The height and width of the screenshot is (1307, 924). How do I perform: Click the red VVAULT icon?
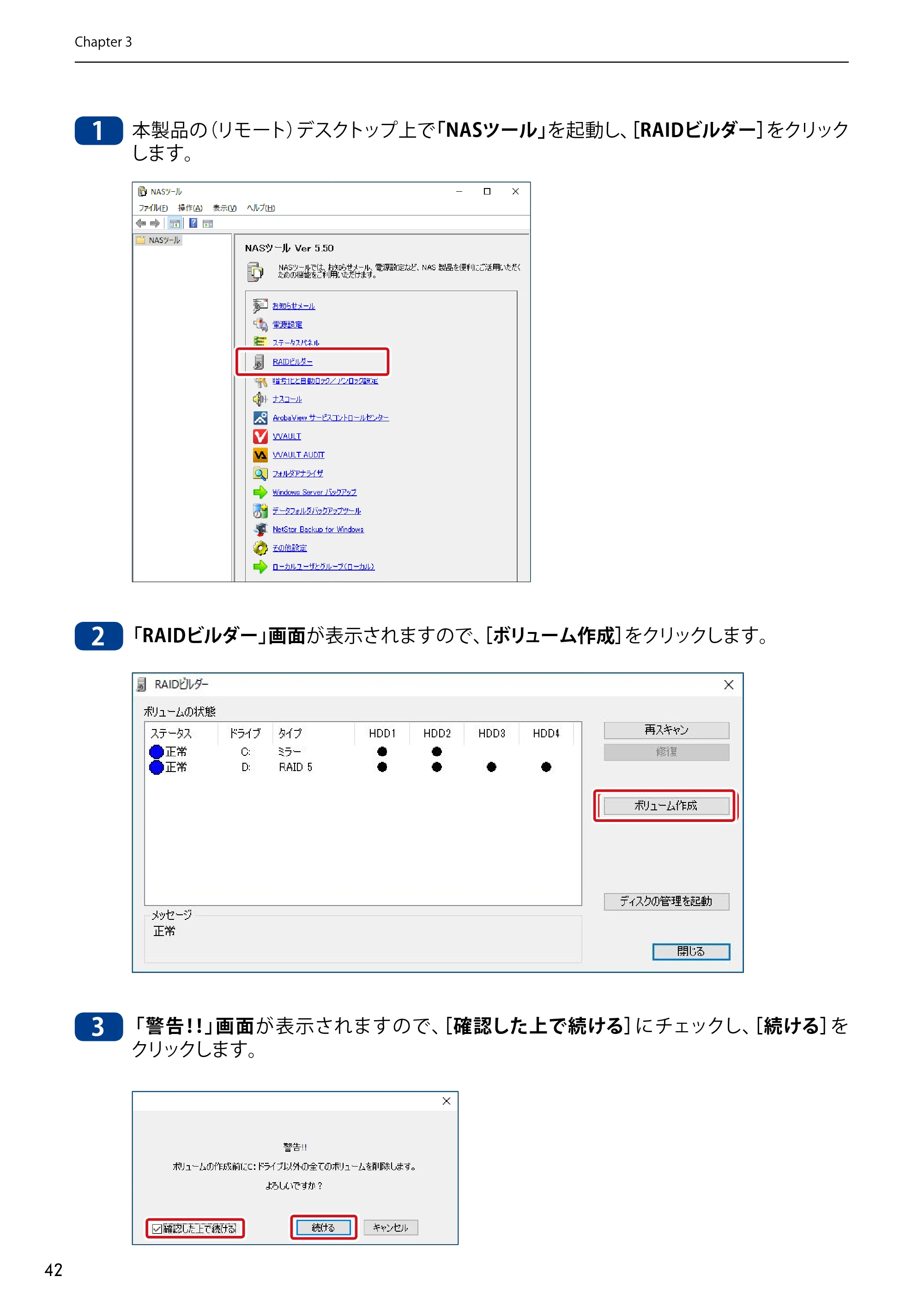(x=260, y=436)
